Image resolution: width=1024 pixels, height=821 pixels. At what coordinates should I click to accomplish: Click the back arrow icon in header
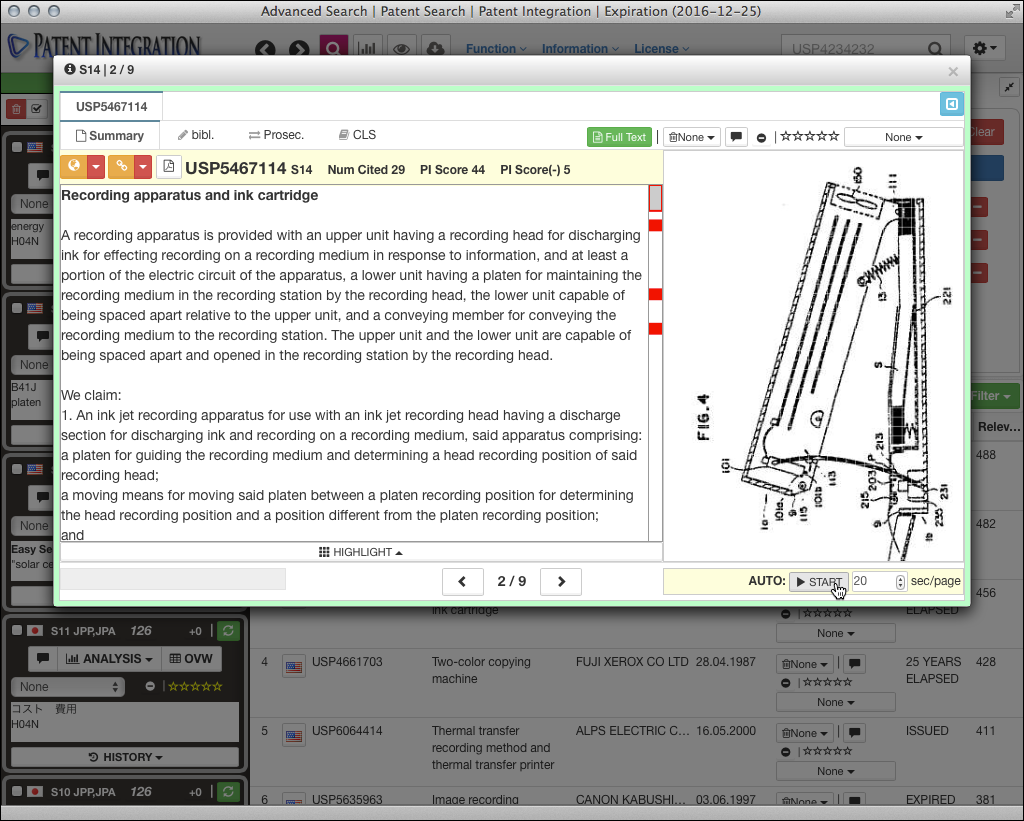[265, 49]
